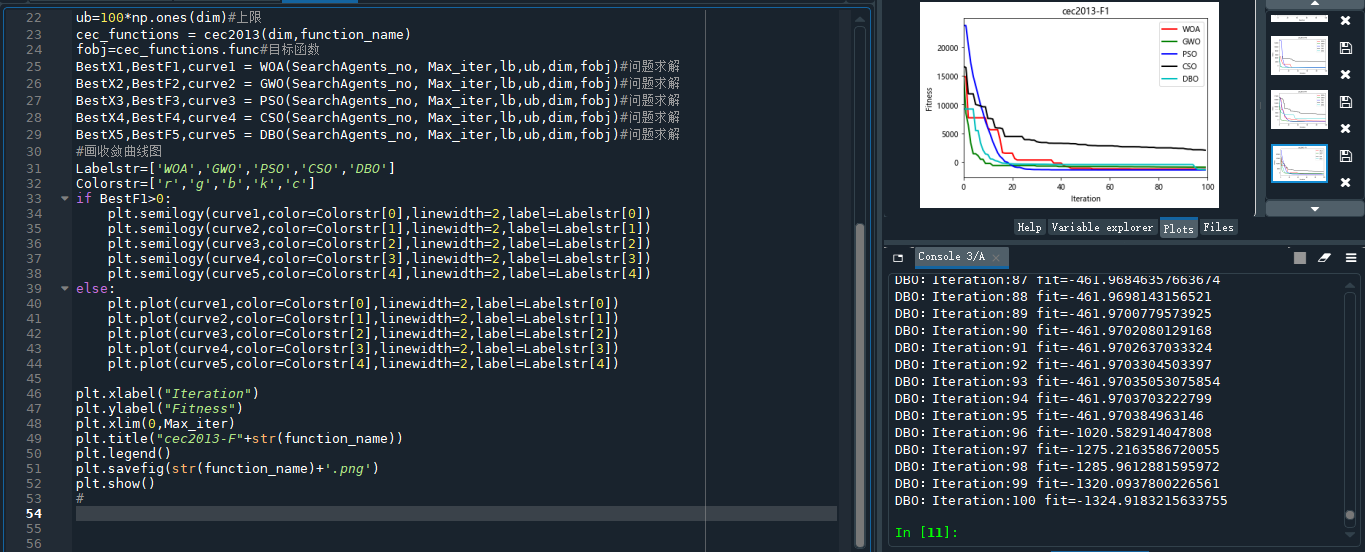The width and height of the screenshot is (1365, 552).
Task: Stop the running console kernel
Action: (x=1299, y=257)
